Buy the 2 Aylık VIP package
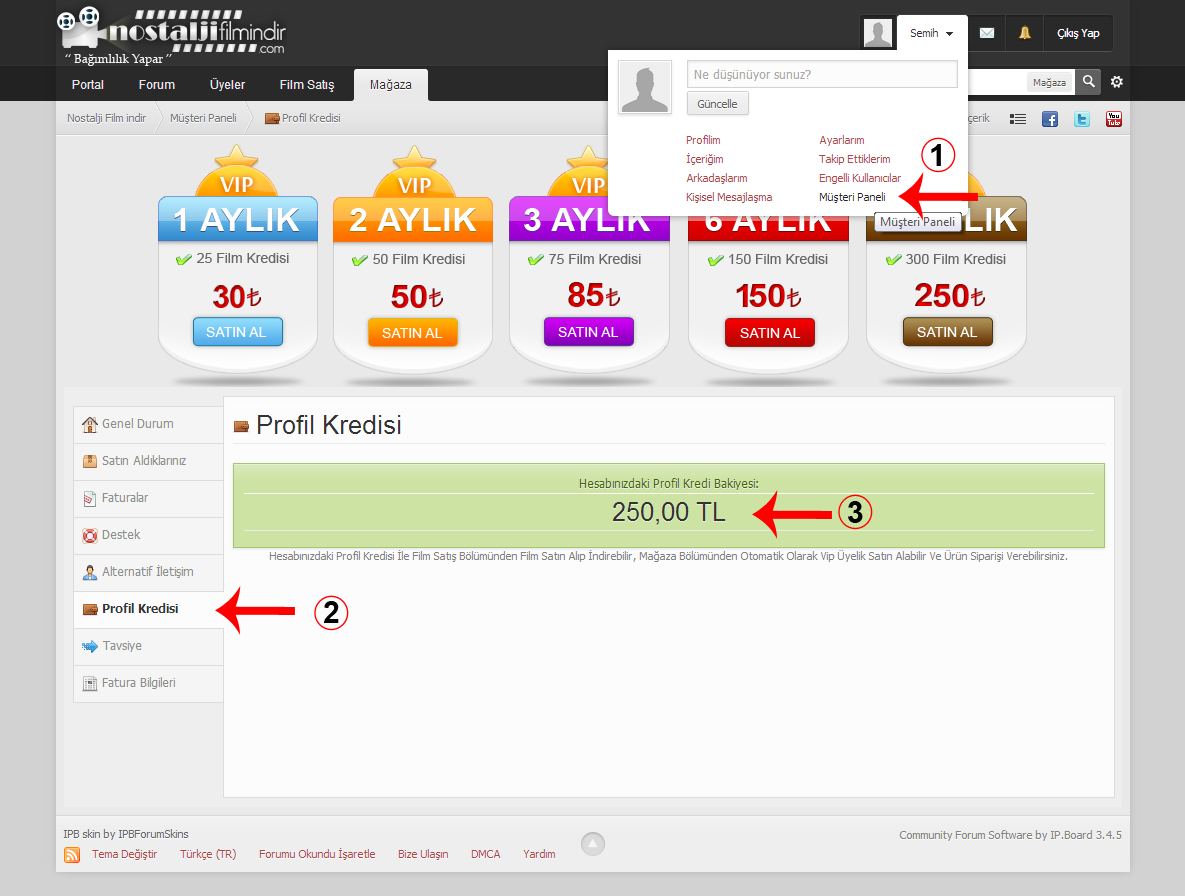1185x896 pixels. [413, 332]
